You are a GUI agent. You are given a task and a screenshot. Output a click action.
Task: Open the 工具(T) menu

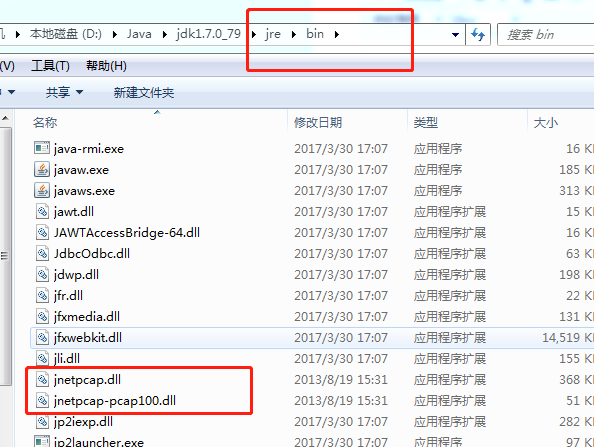(x=50, y=66)
